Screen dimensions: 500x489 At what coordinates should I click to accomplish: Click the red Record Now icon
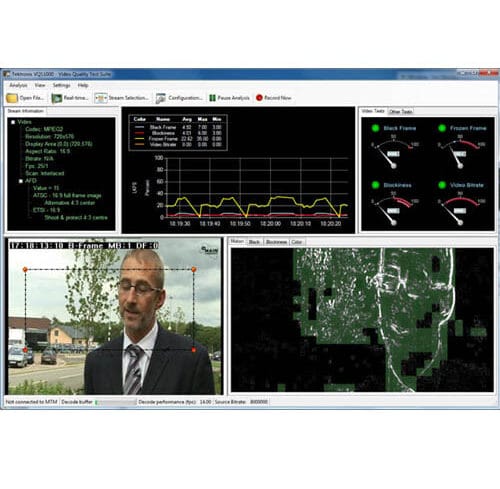pos(259,98)
